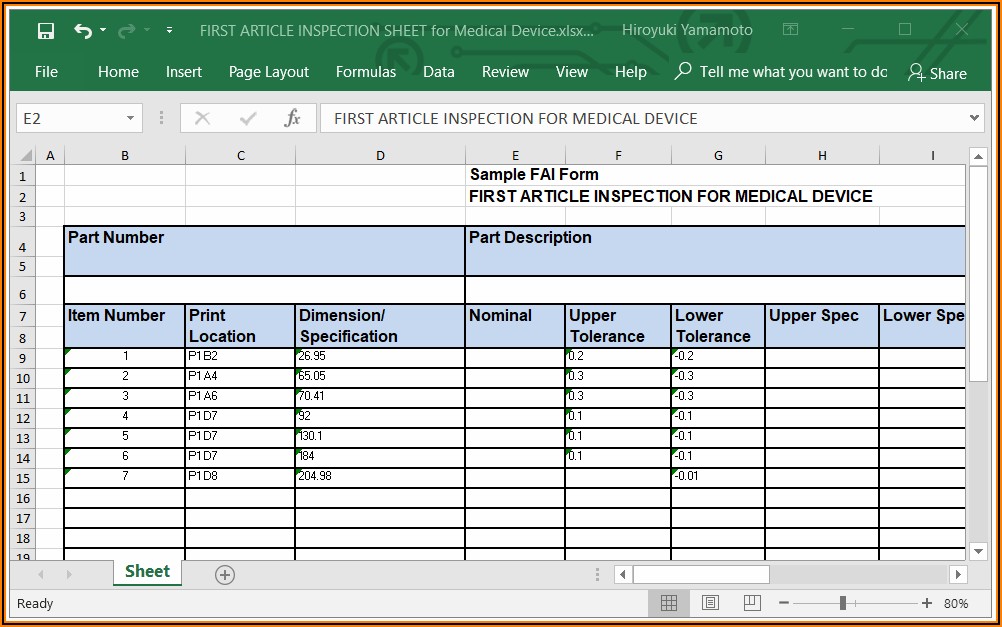
Task: Switch to Page Layout view in status bar
Action: (710, 603)
